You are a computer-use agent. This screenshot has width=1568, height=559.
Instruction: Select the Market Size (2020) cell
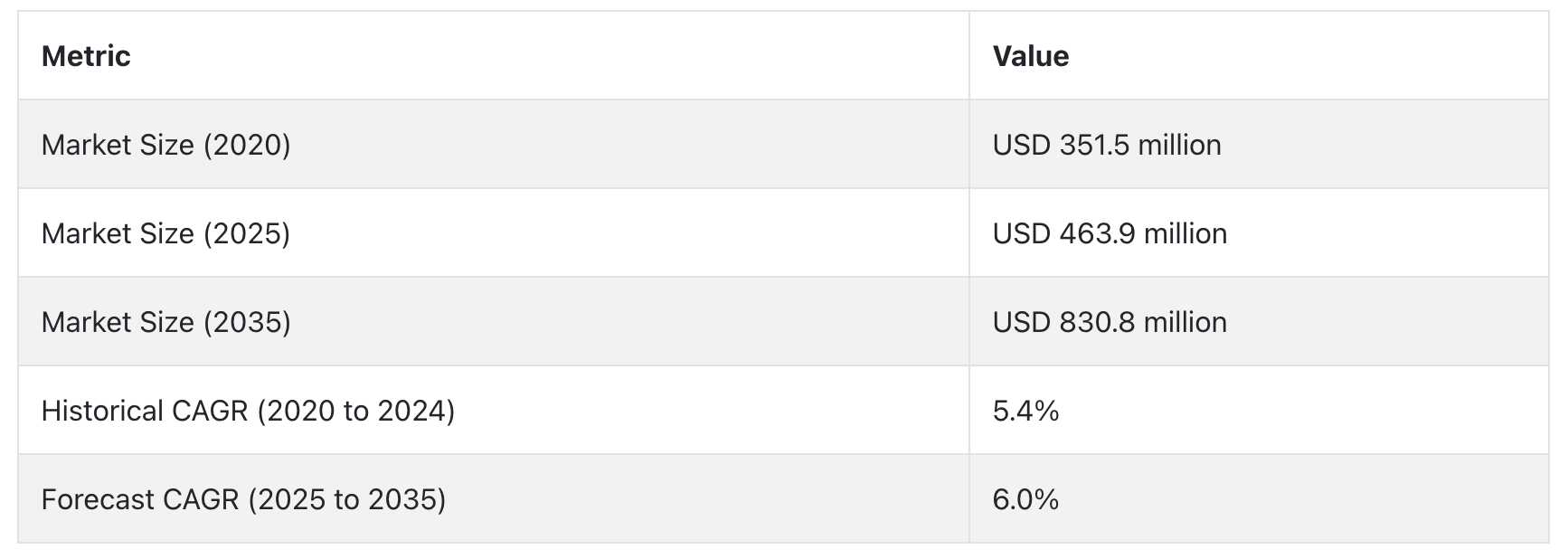pyautogui.click(x=494, y=145)
